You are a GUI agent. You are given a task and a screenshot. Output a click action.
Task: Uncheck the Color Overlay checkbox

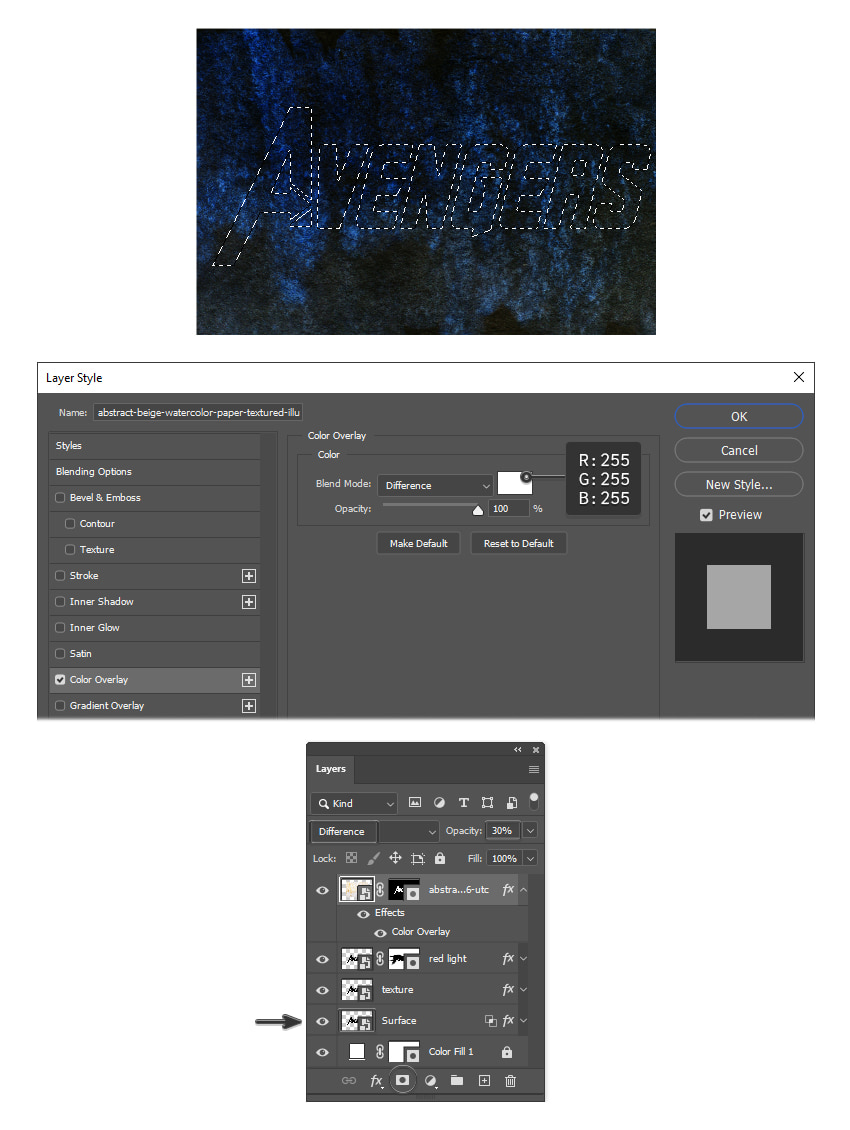61,679
